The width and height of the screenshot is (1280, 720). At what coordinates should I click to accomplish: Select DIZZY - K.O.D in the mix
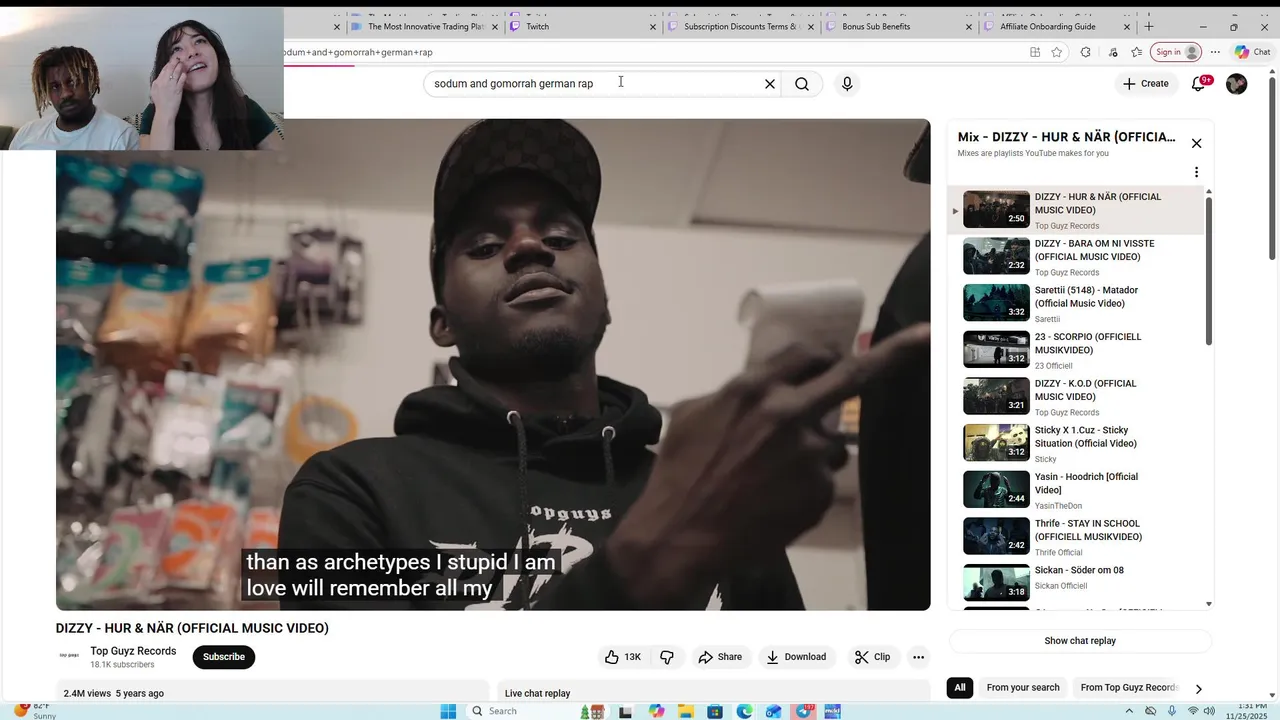[1077, 397]
